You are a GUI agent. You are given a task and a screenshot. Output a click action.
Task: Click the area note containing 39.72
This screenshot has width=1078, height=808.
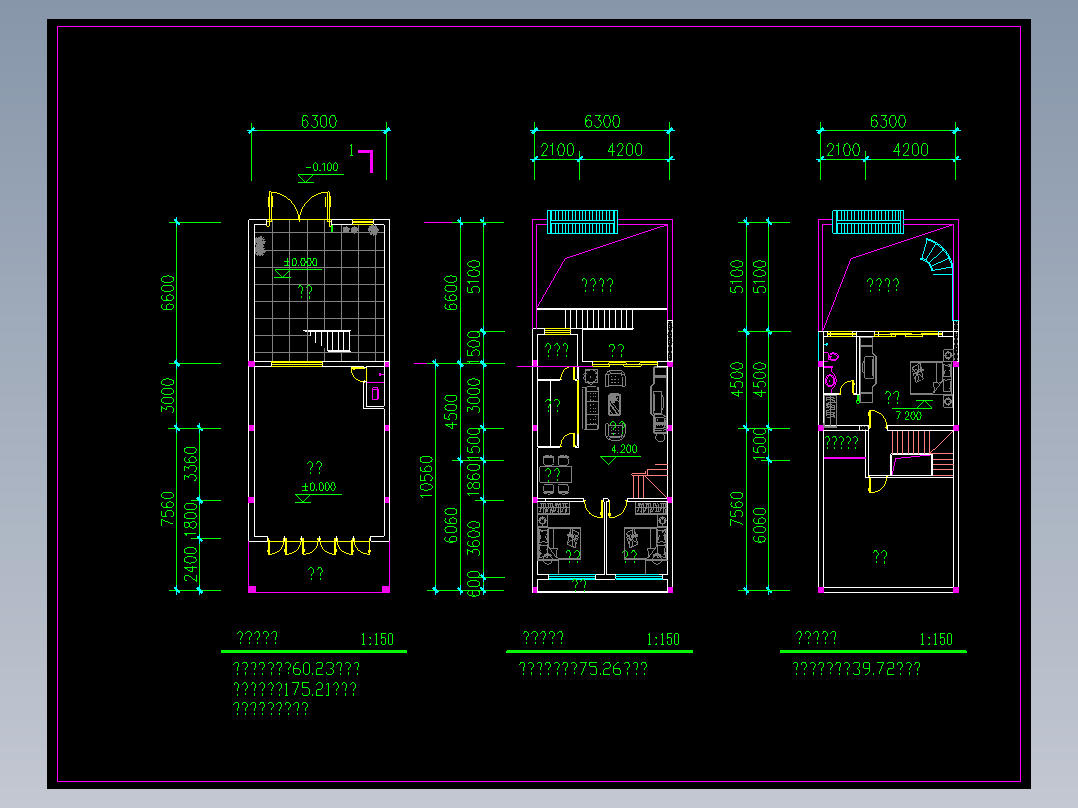tap(857, 668)
